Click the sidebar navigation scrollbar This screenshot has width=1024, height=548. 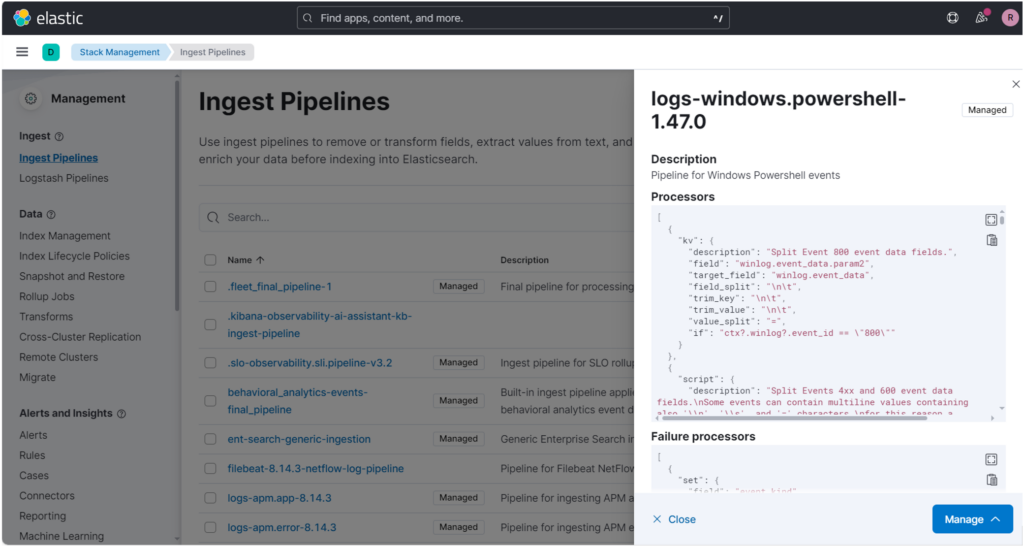pyautogui.click(x=176, y=196)
